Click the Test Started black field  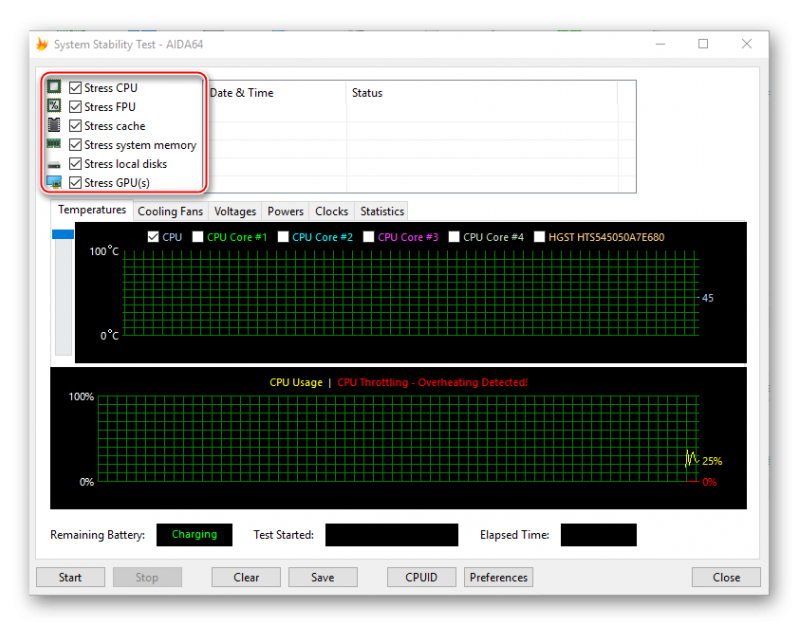tap(391, 535)
